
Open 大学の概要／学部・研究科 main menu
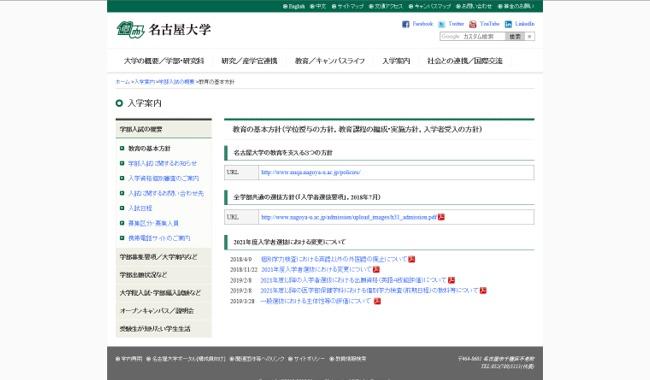click(164, 61)
